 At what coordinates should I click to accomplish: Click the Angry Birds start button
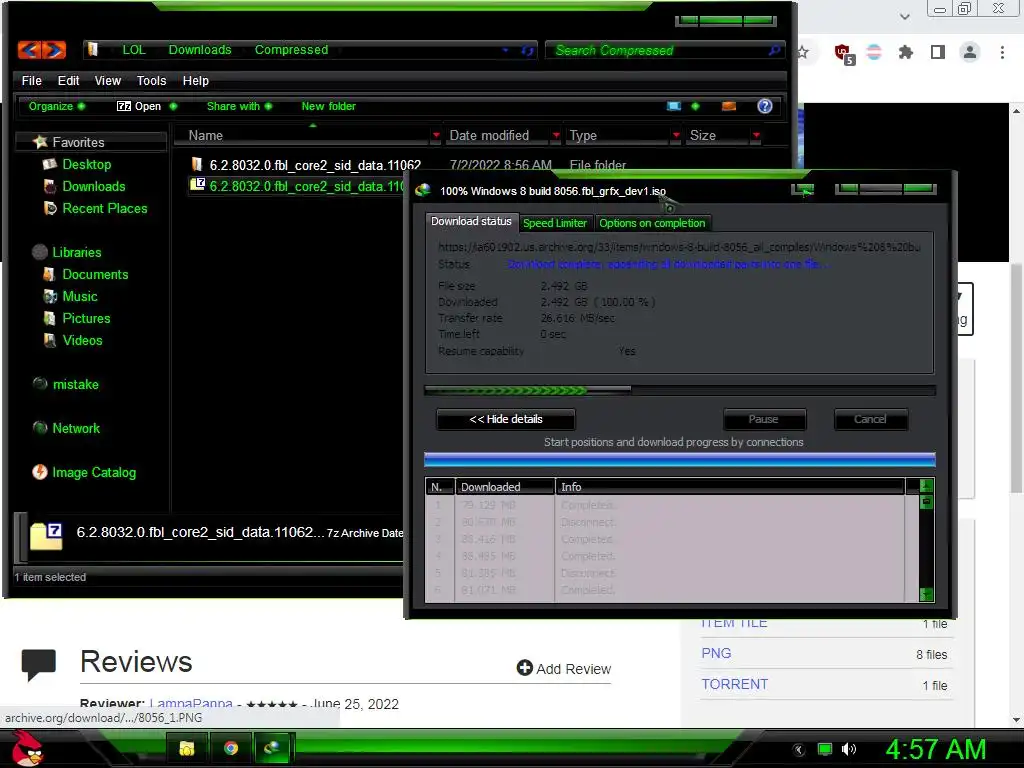(28, 748)
